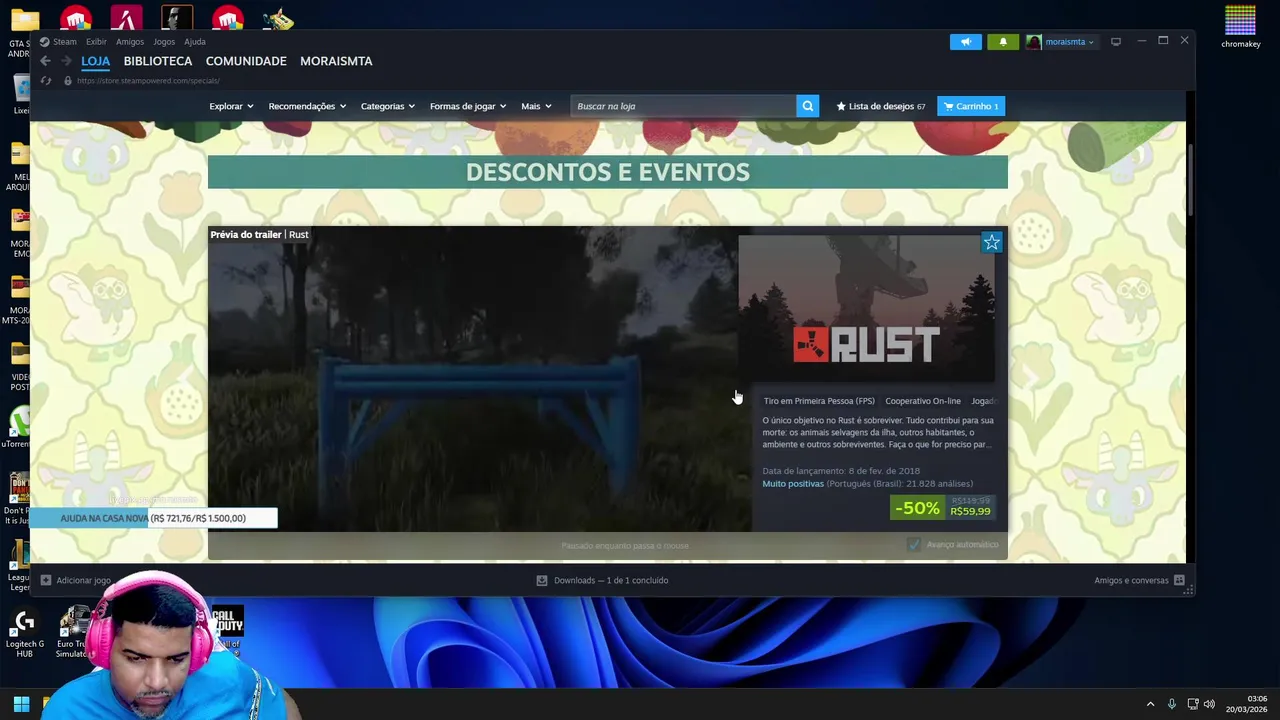Open Lista de desejos with star icon

(880, 106)
